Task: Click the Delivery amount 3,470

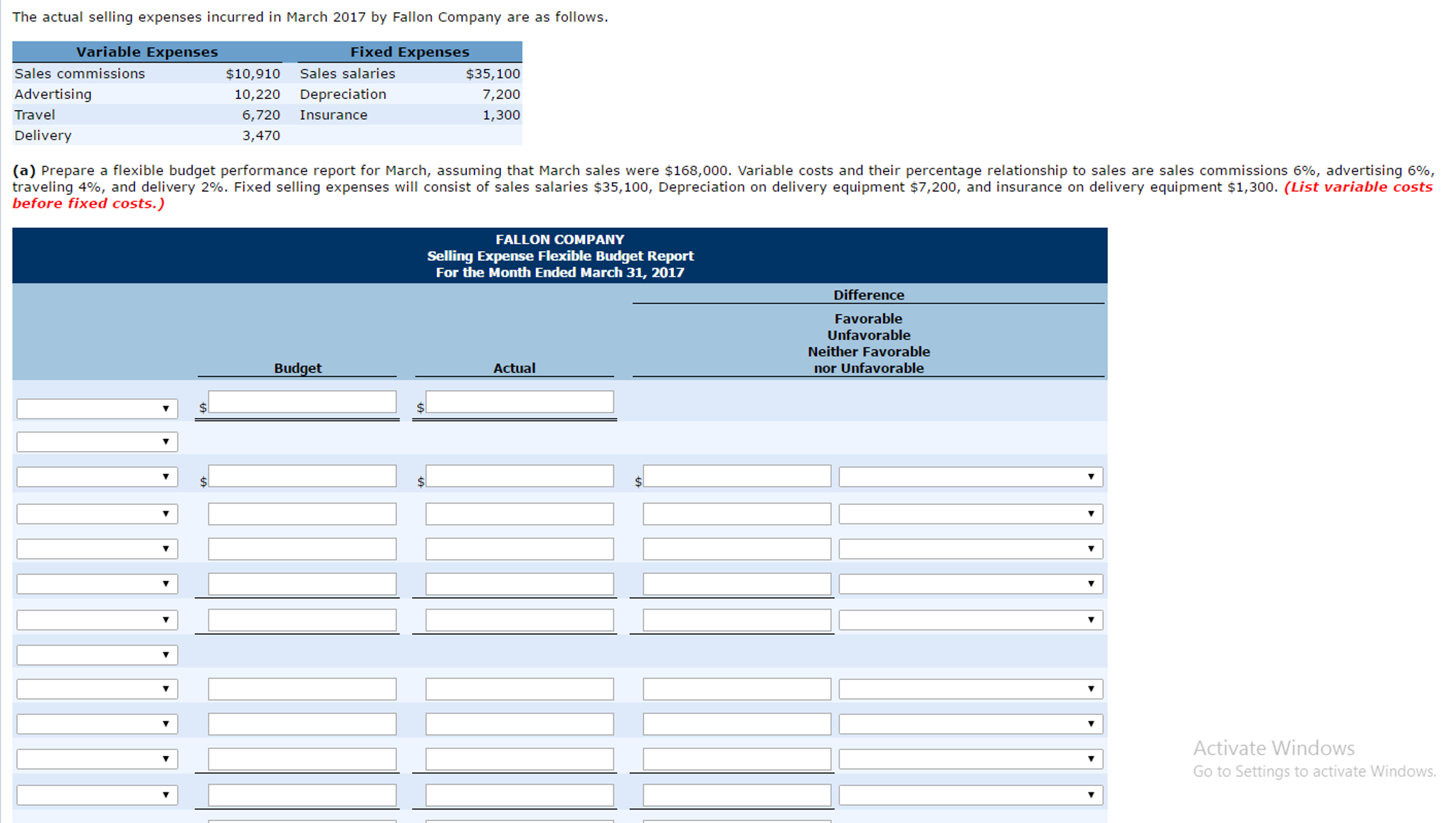Action: (260, 136)
